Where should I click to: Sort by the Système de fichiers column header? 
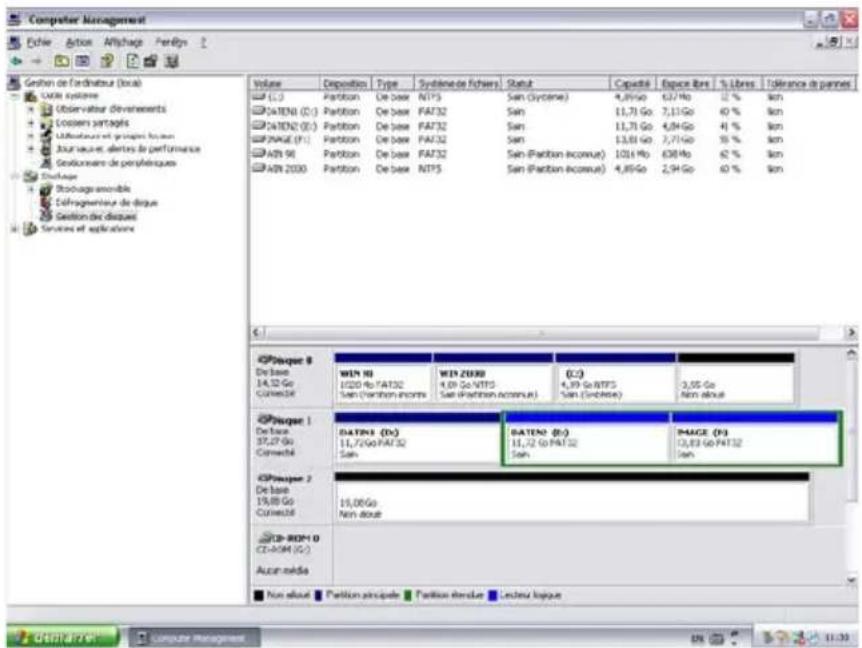click(457, 84)
